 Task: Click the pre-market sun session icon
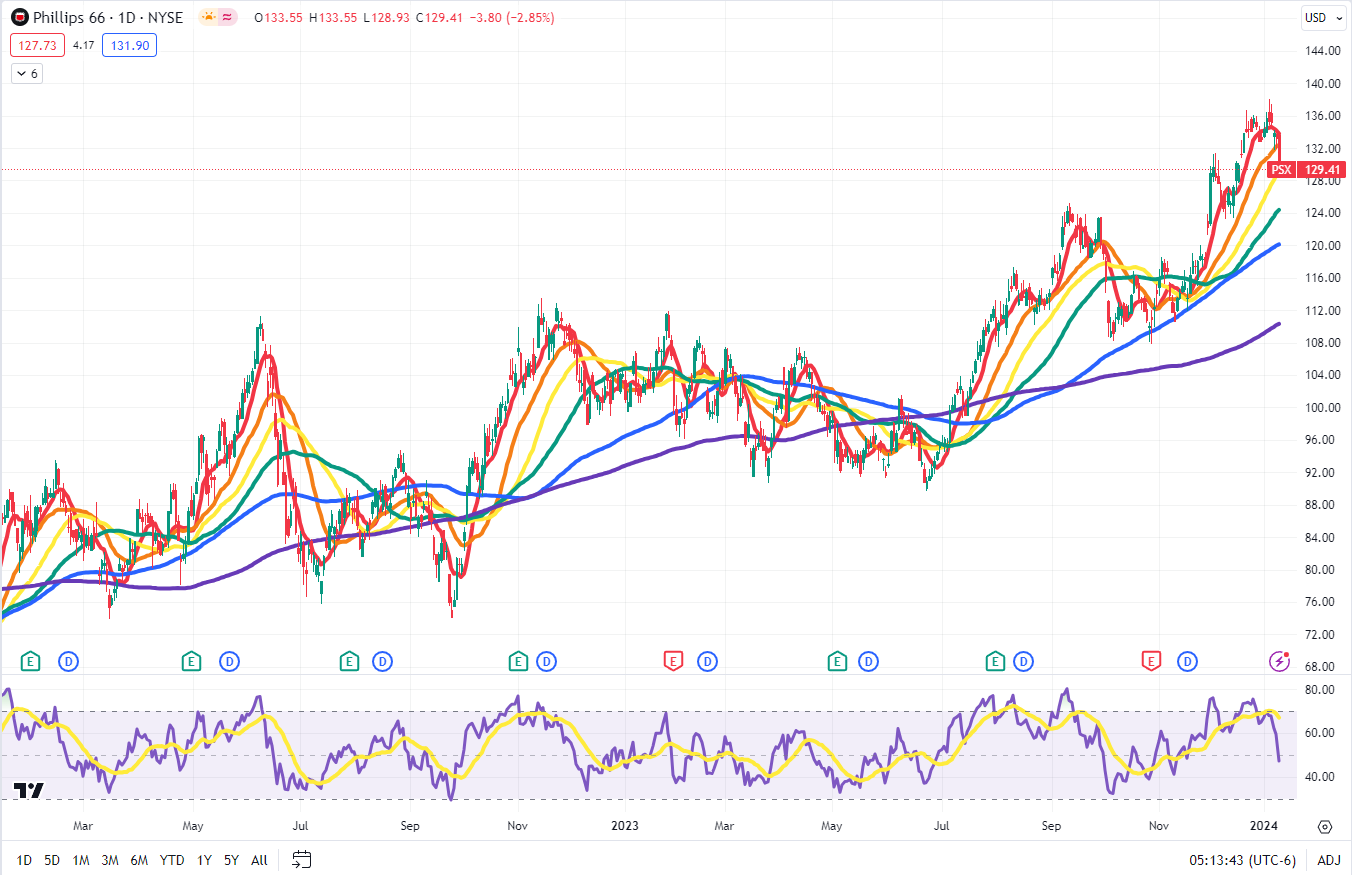209,17
